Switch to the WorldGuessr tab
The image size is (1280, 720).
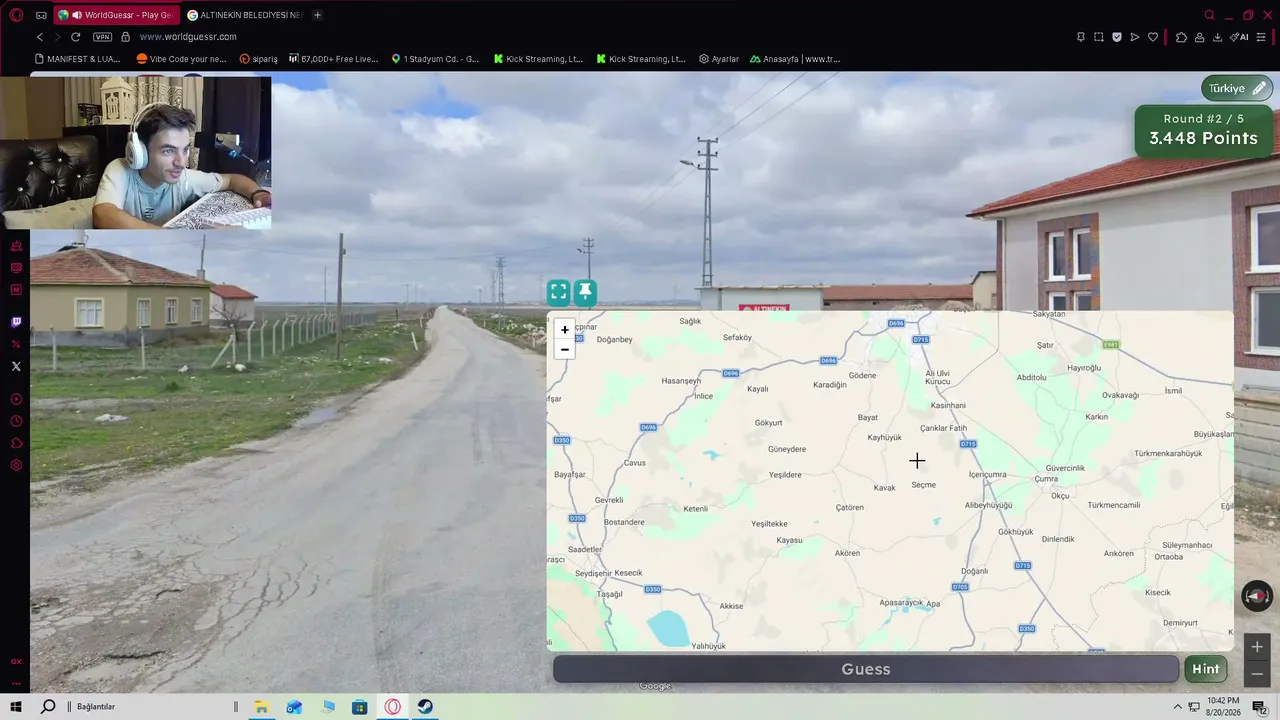pyautogui.click(x=118, y=15)
